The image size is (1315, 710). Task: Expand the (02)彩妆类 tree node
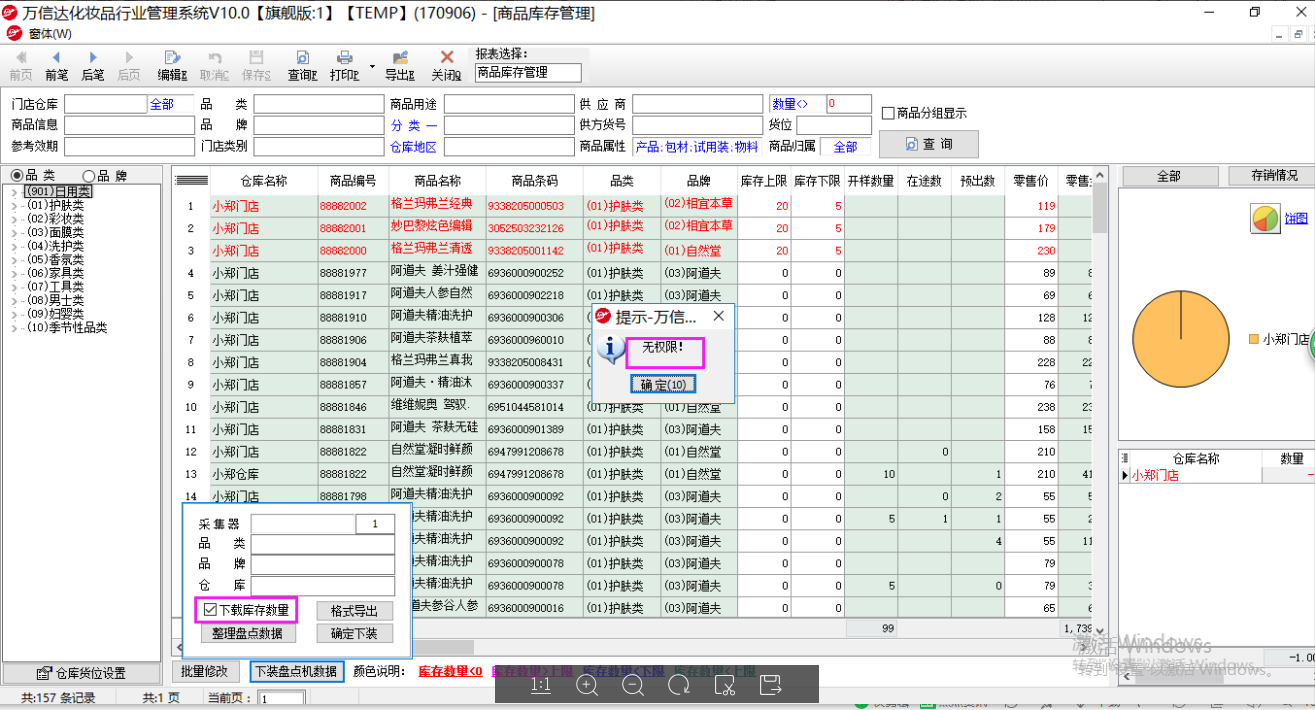tap(15, 218)
